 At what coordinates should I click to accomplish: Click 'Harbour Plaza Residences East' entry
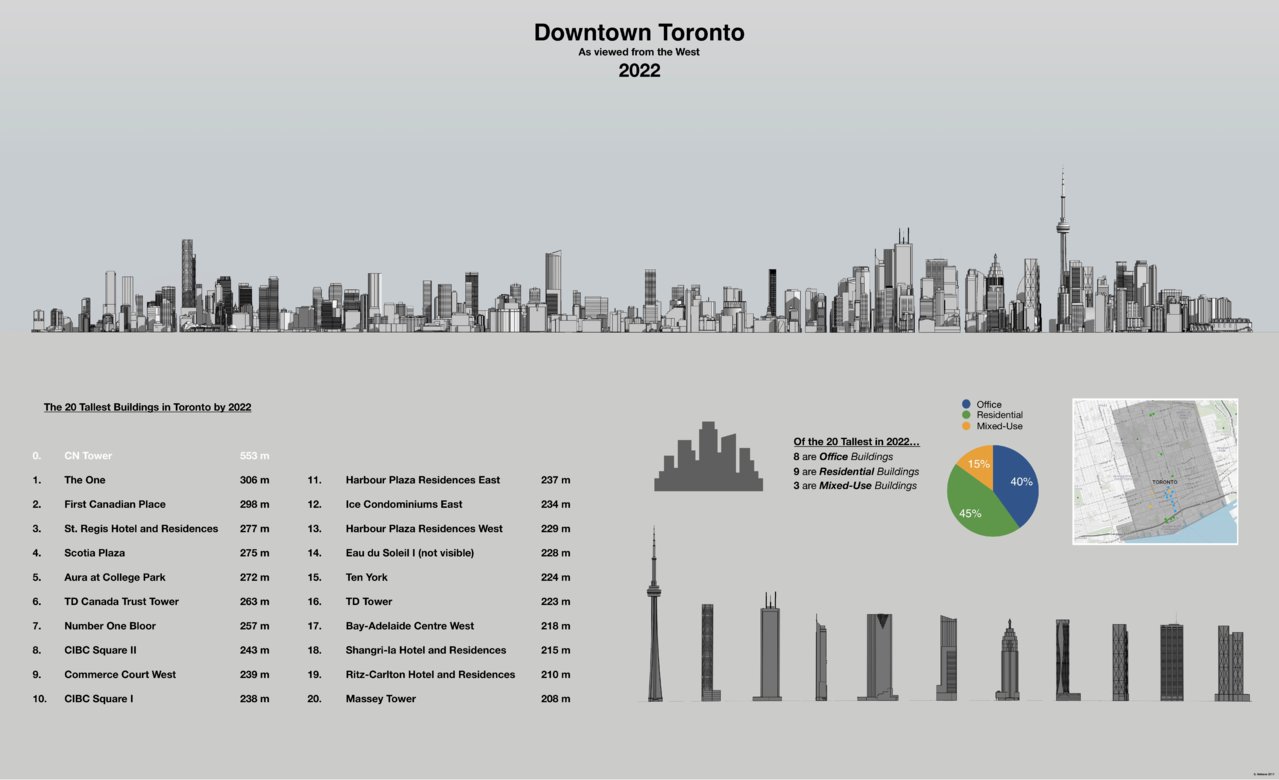click(x=423, y=480)
